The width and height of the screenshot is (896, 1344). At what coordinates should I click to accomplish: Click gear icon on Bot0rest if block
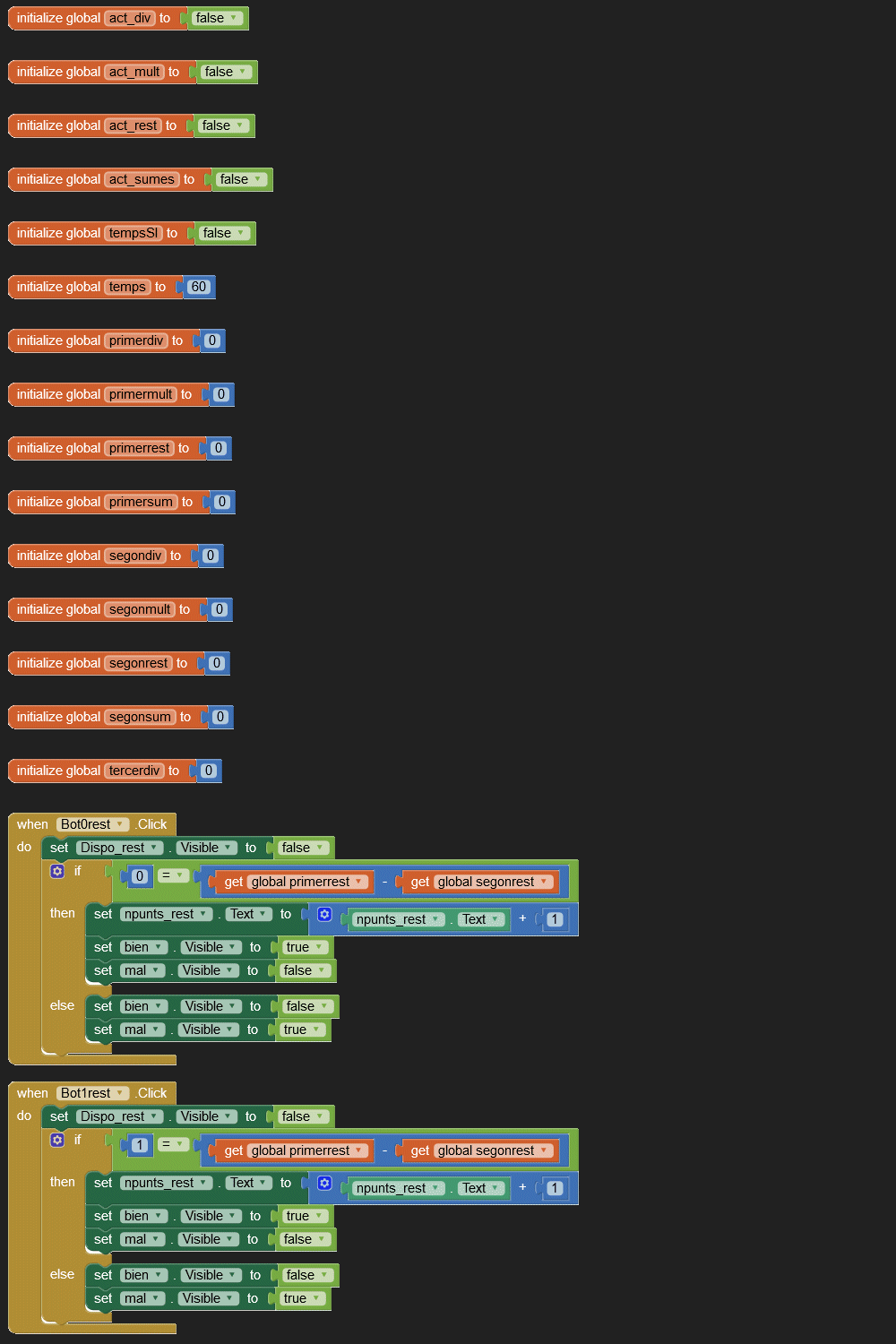[57, 871]
